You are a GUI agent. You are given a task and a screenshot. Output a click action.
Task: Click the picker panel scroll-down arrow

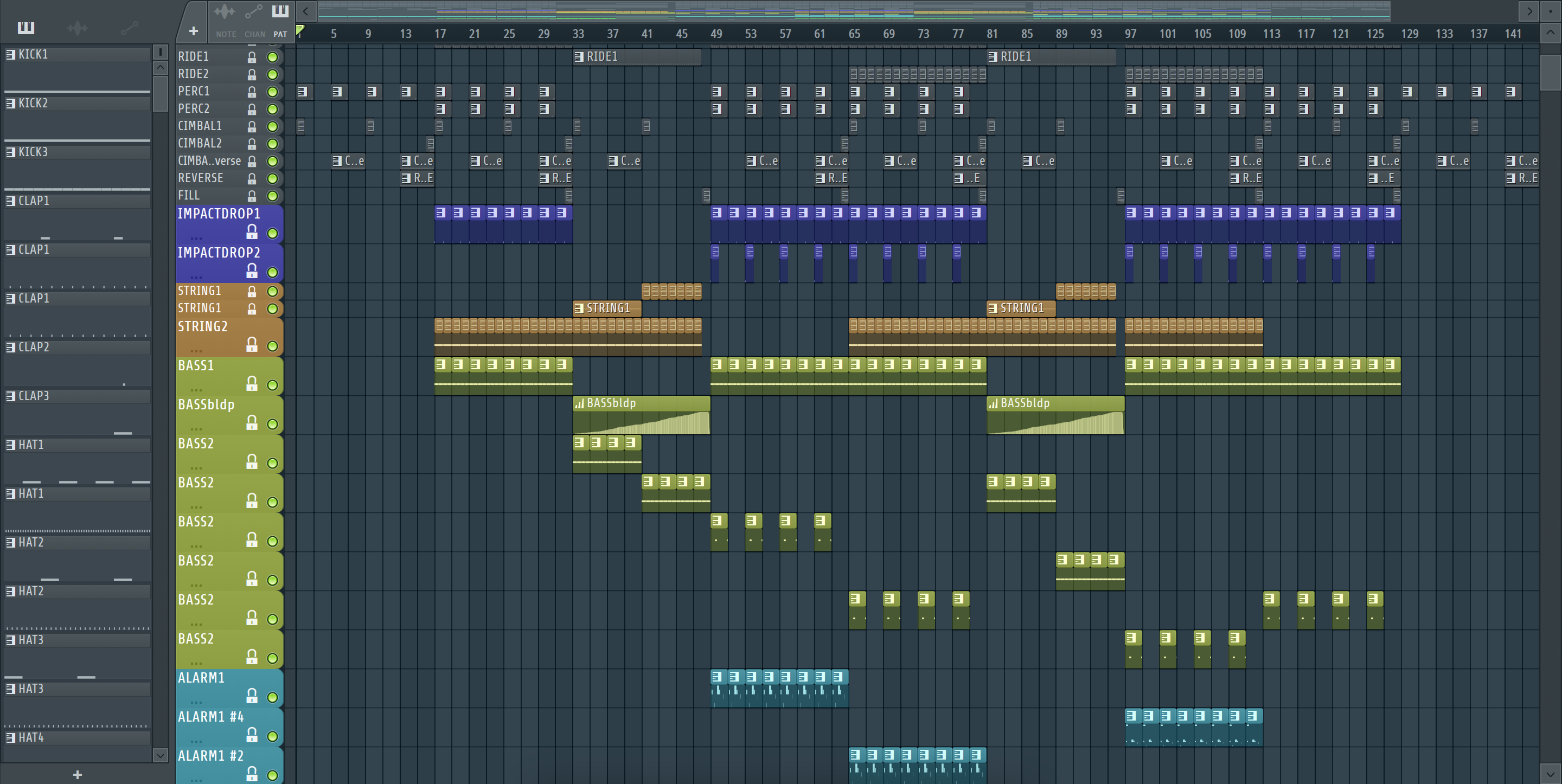coord(160,755)
